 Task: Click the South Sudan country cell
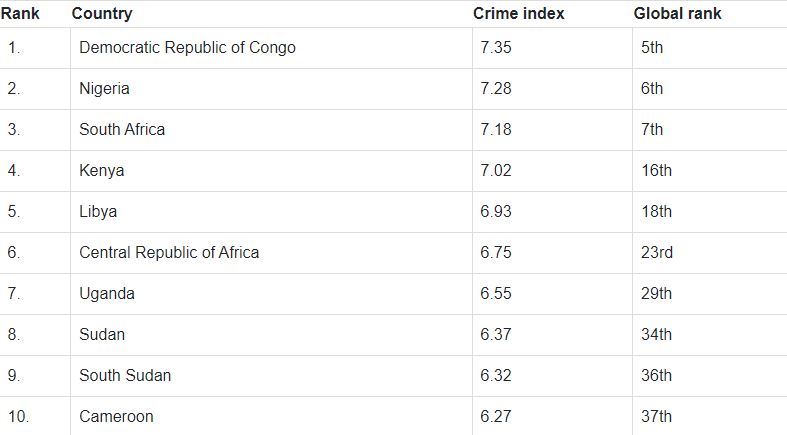(125, 376)
